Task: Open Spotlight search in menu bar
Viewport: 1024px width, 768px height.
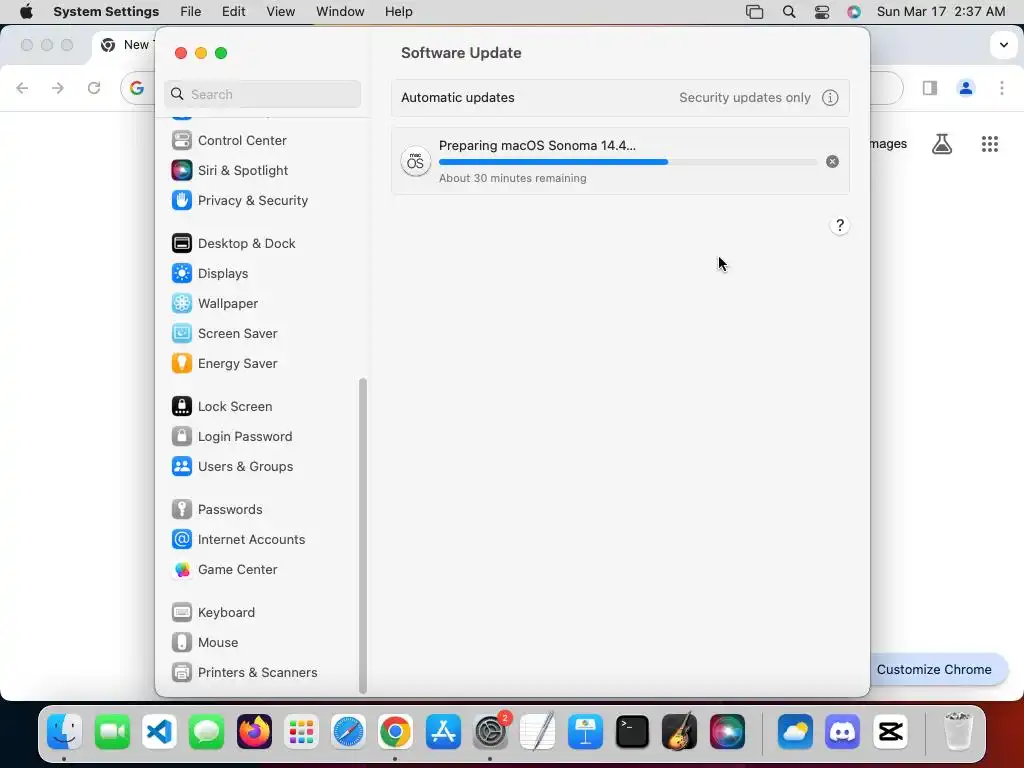Action: click(x=789, y=12)
